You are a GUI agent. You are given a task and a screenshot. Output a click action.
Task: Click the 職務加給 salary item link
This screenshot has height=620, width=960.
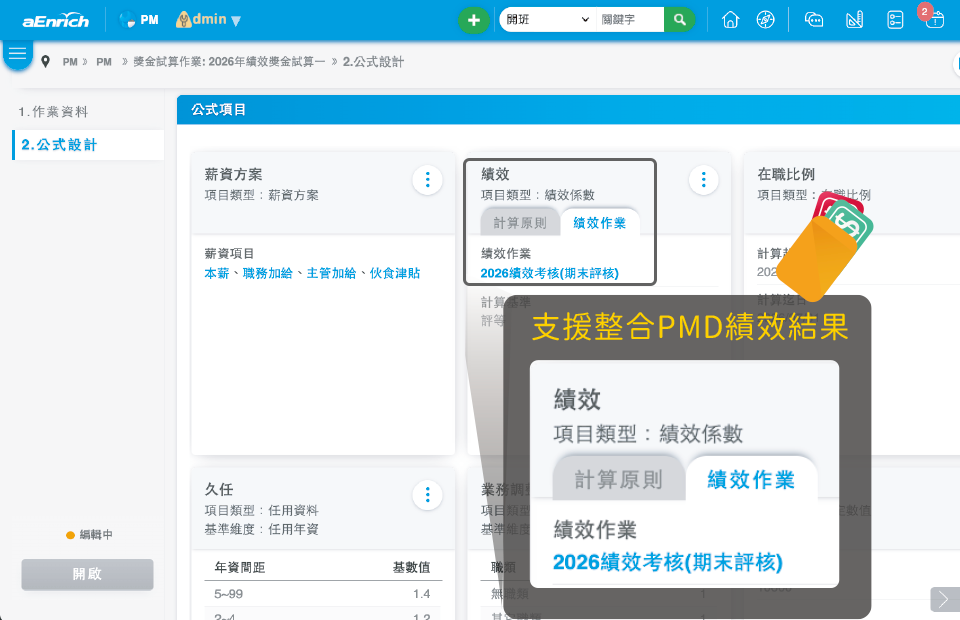[268, 273]
